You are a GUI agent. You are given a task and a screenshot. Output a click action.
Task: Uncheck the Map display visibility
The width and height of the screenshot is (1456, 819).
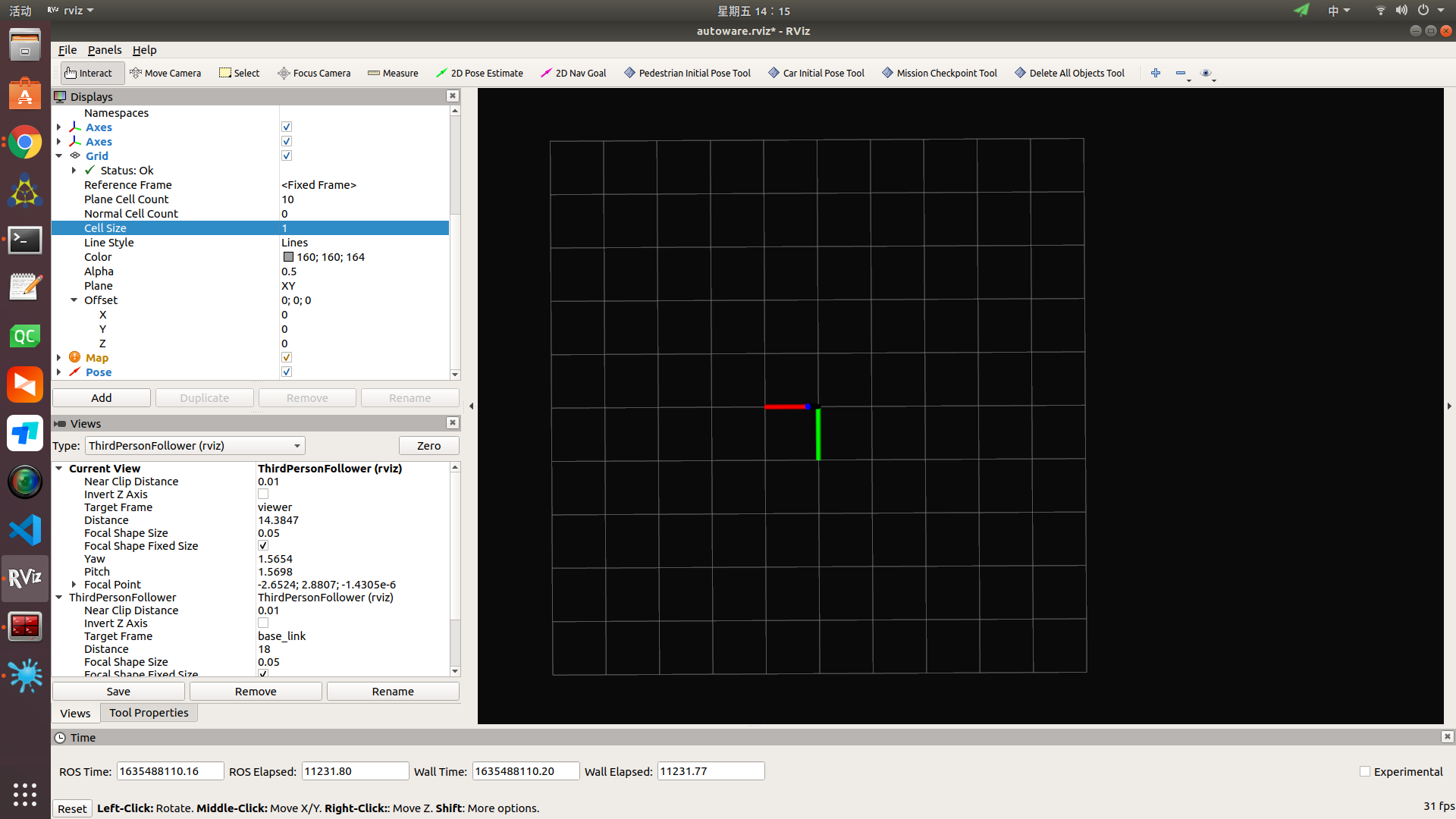click(x=287, y=357)
